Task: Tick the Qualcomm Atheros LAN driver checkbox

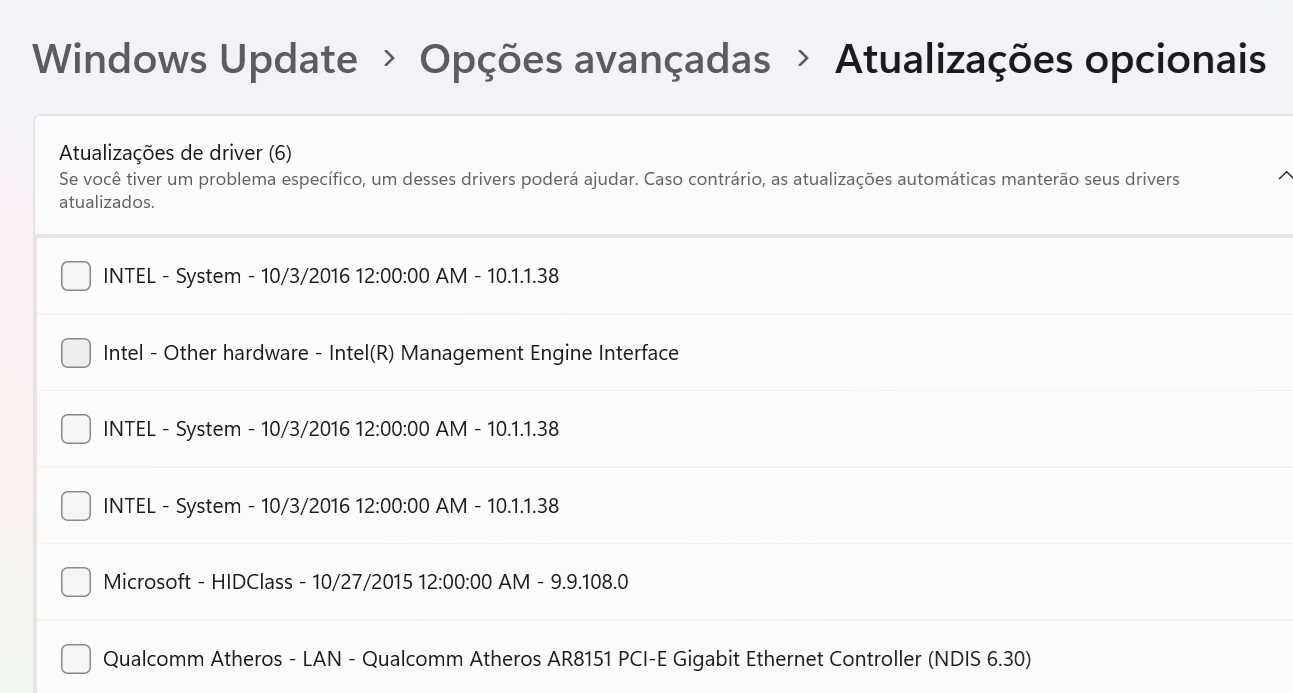Action: tap(76, 659)
